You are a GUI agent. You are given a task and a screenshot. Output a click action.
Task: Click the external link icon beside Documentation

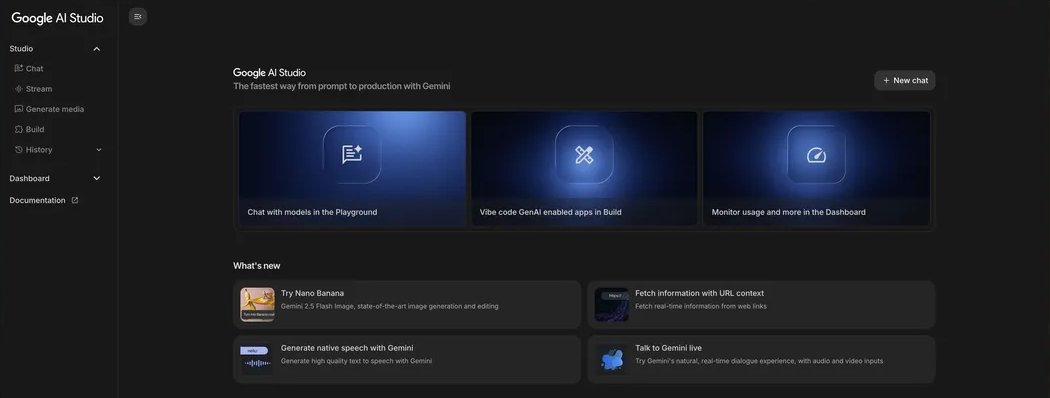coord(75,200)
